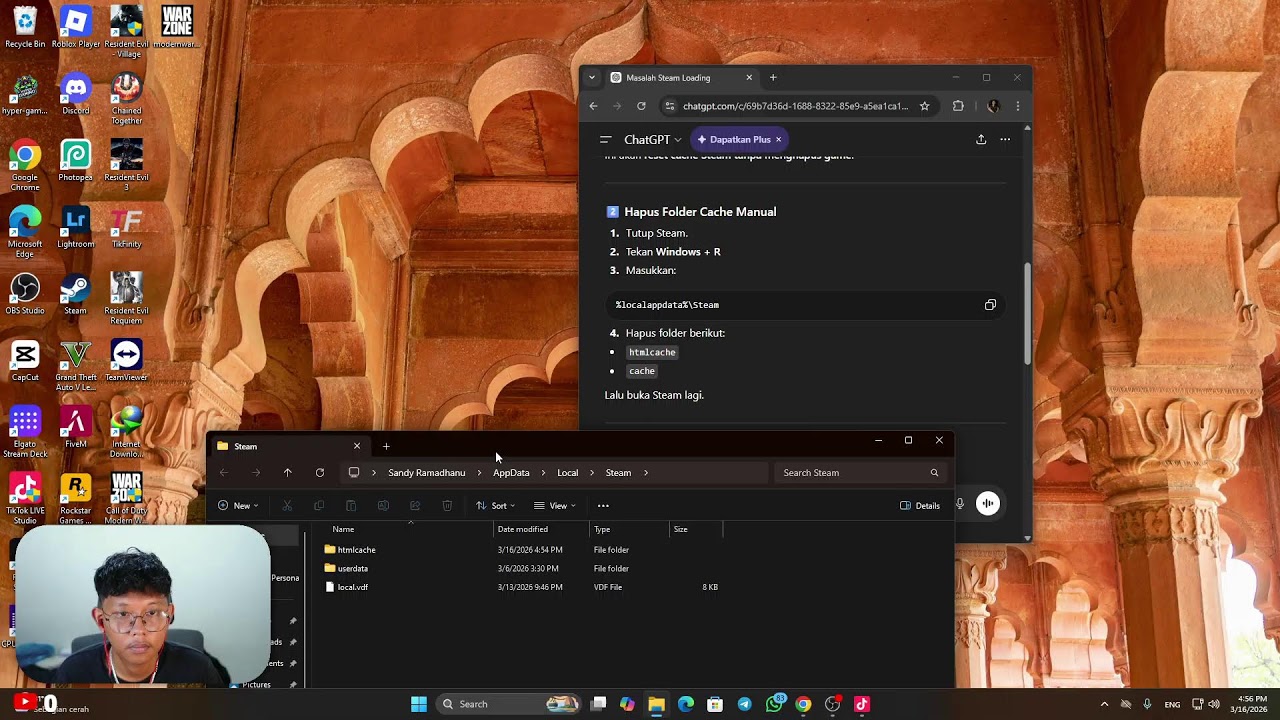This screenshot has height=720, width=1280.
Task: Click the share icon in ChatGPT header
Action: [981, 139]
